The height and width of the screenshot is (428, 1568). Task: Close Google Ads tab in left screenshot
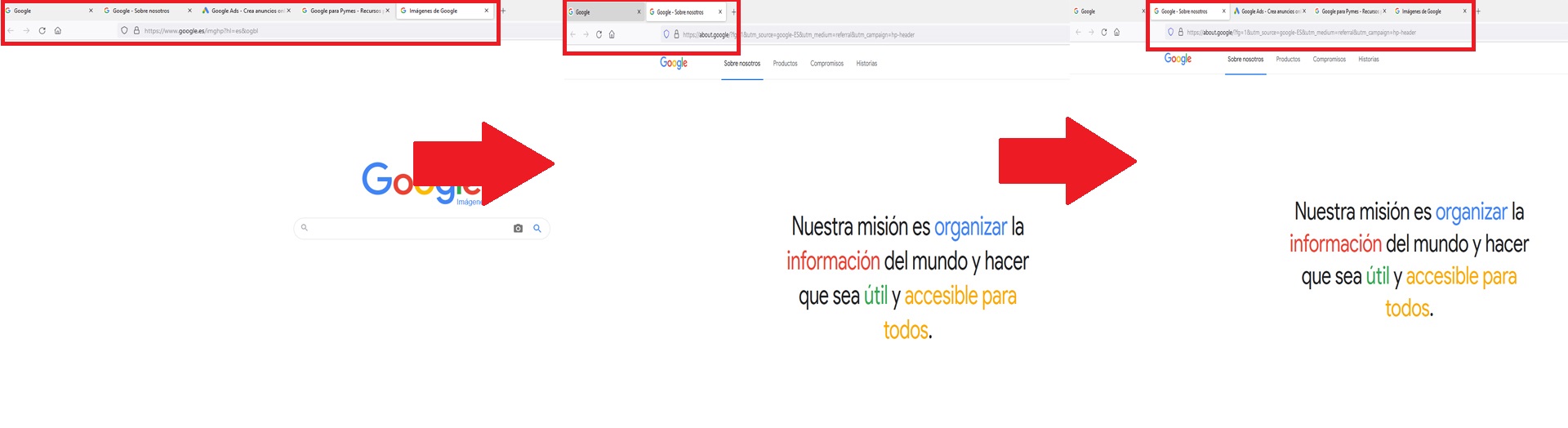288,11
